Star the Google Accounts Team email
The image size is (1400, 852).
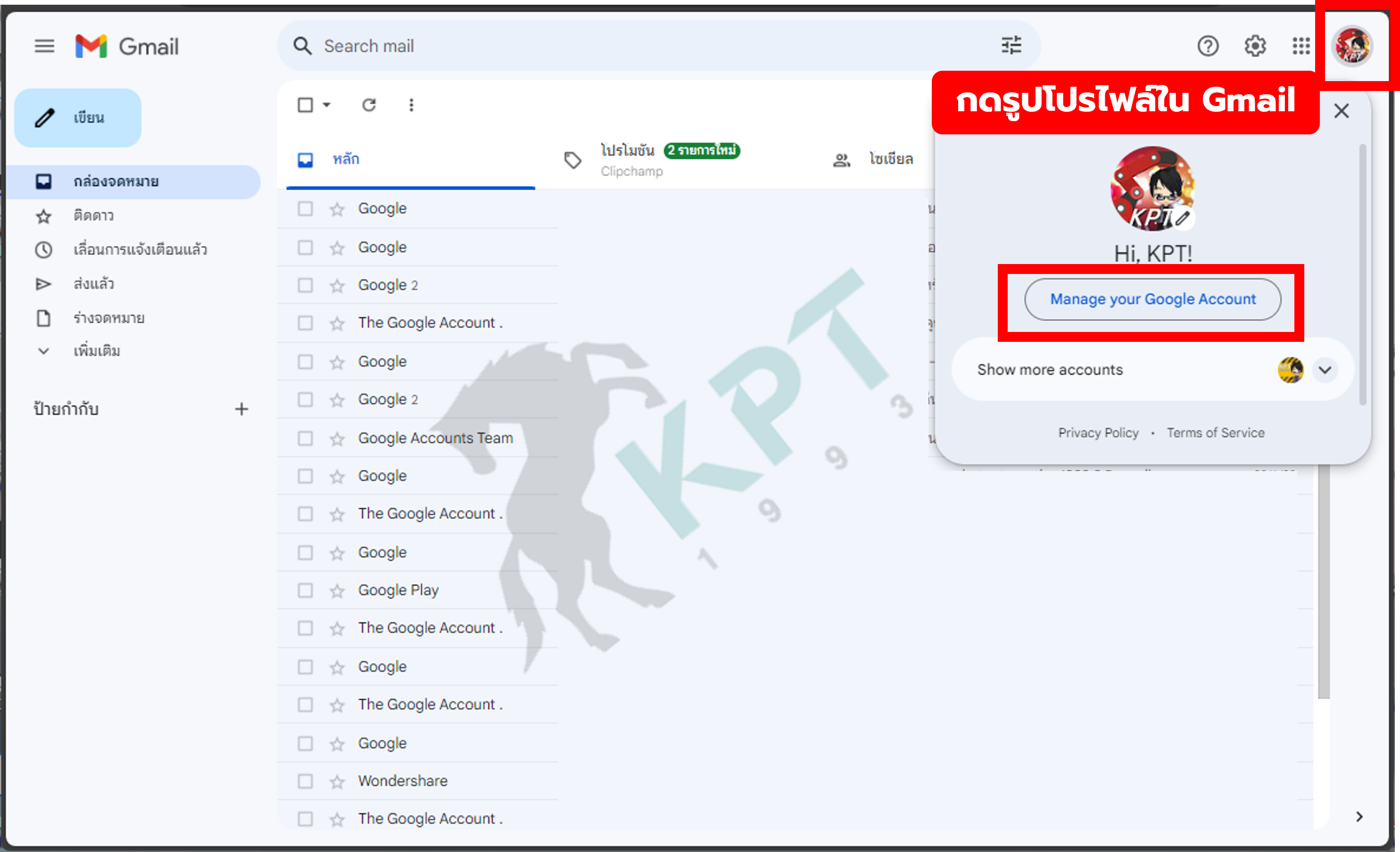(337, 438)
